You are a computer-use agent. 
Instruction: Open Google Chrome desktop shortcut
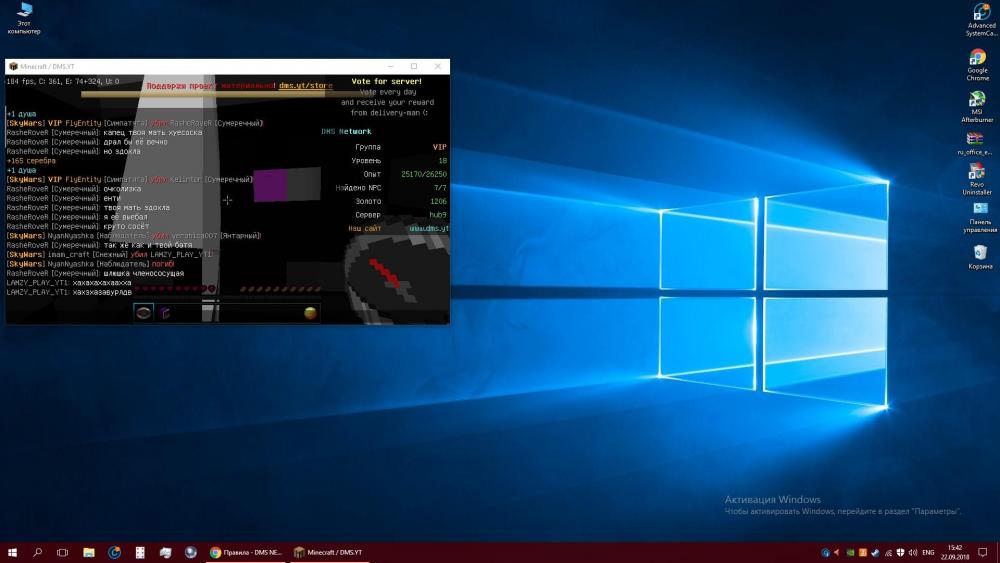pos(978,64)
